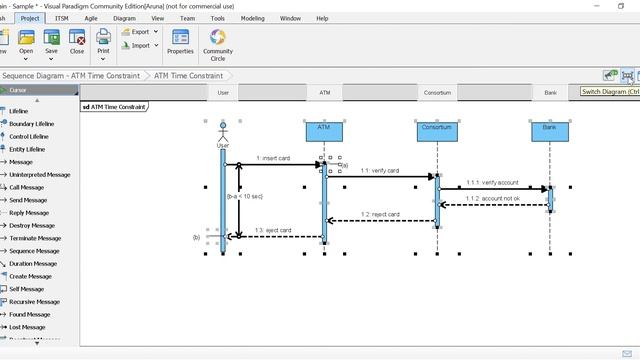Image resolution: width=640 pixels, height=360 pixels.
Task: Open the Modeling ribbon tab
Action: pyautogui.click(x=253, y=18)
